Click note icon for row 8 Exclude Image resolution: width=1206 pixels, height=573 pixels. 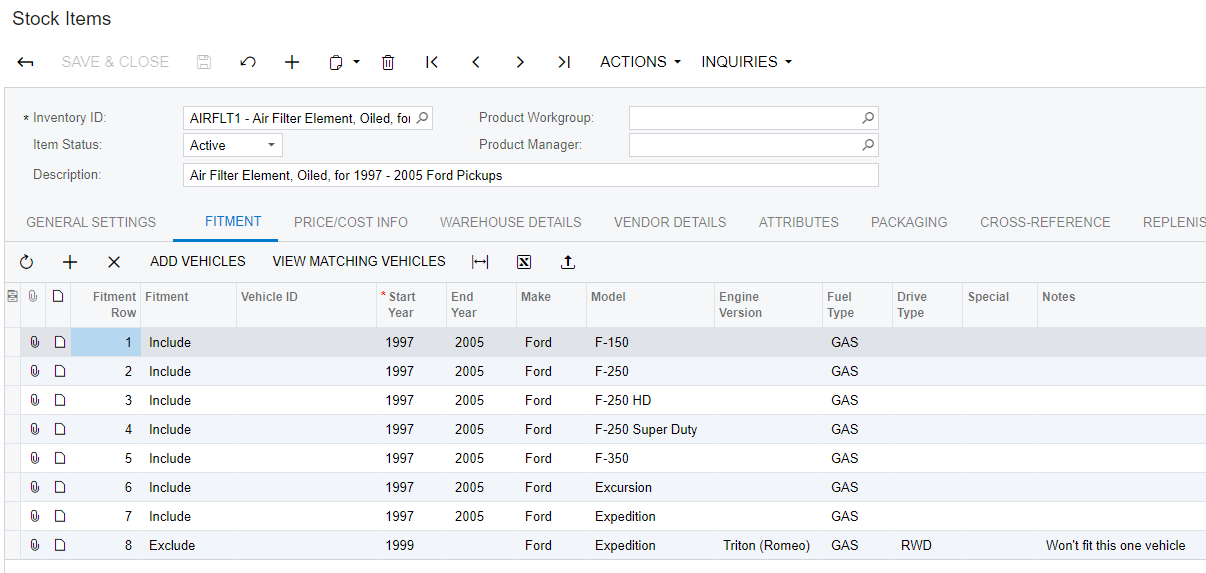(59, 545)
